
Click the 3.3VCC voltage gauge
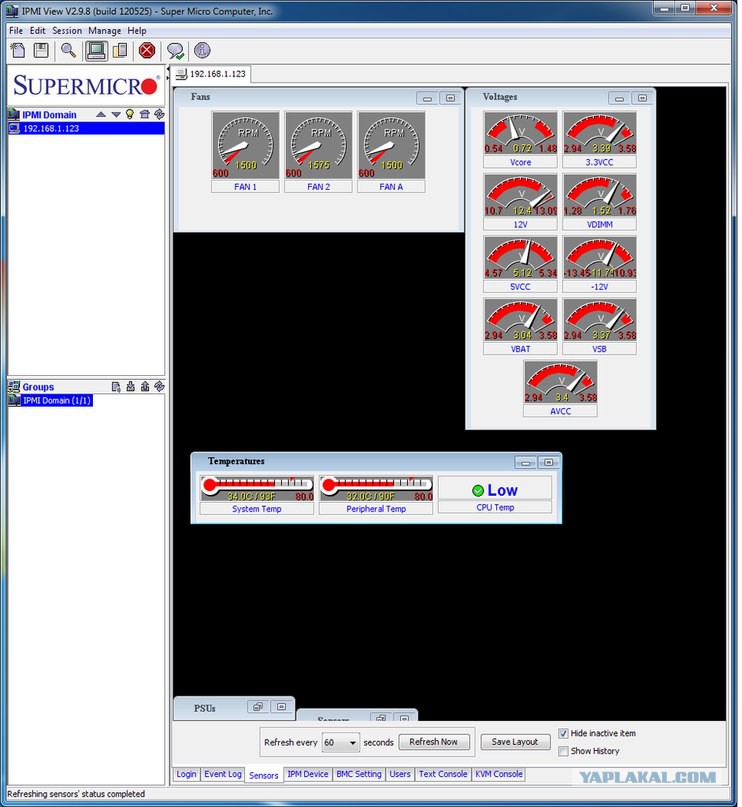(x=599, y=133)
